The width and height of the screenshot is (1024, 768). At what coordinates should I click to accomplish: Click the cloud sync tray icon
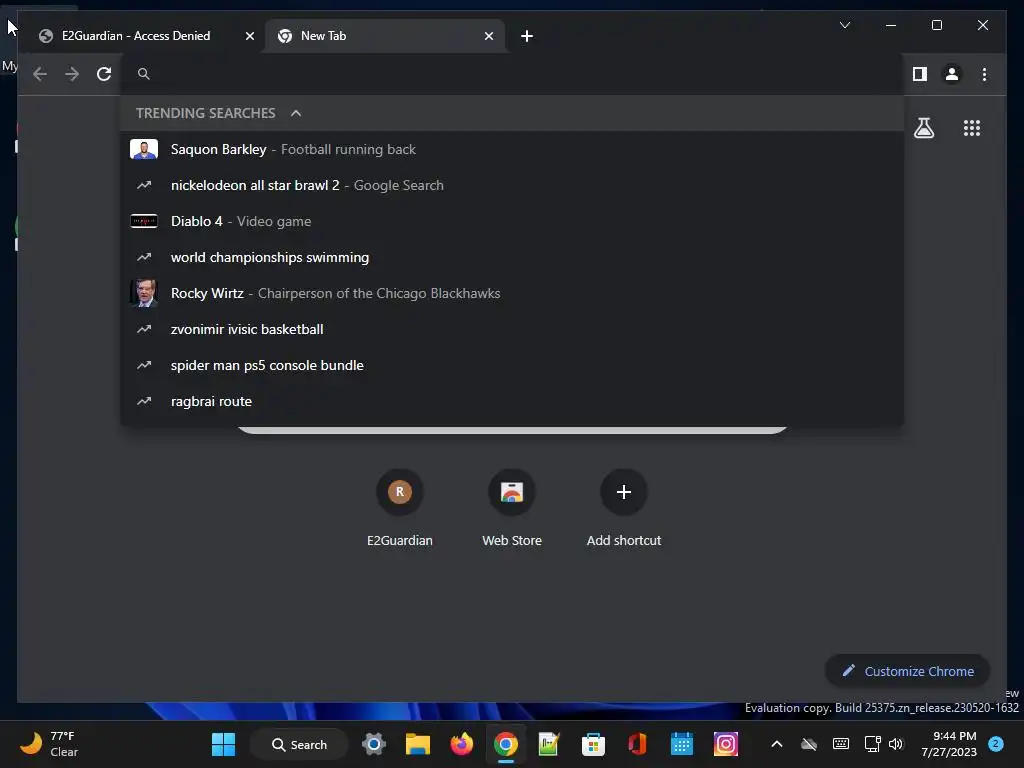click(808, 744)
